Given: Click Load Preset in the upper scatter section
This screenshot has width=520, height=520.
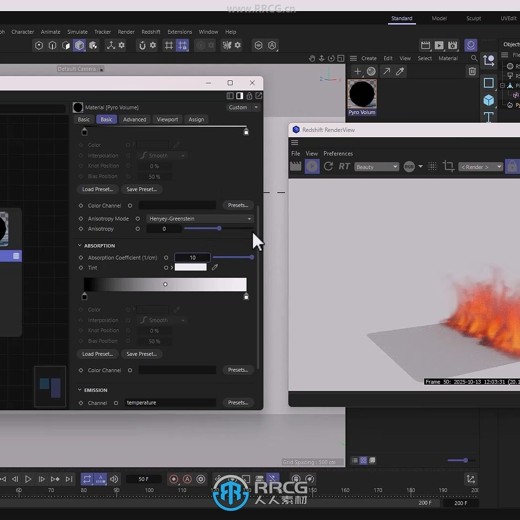Looking at the screenshot, I should click(x=97, y=189).
